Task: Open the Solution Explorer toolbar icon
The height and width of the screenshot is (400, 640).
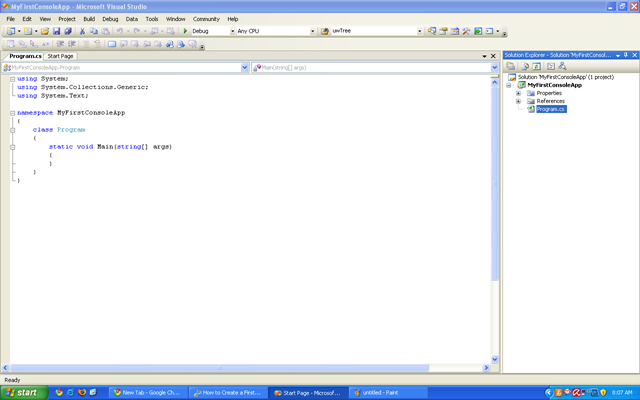Action: (432, 31)
